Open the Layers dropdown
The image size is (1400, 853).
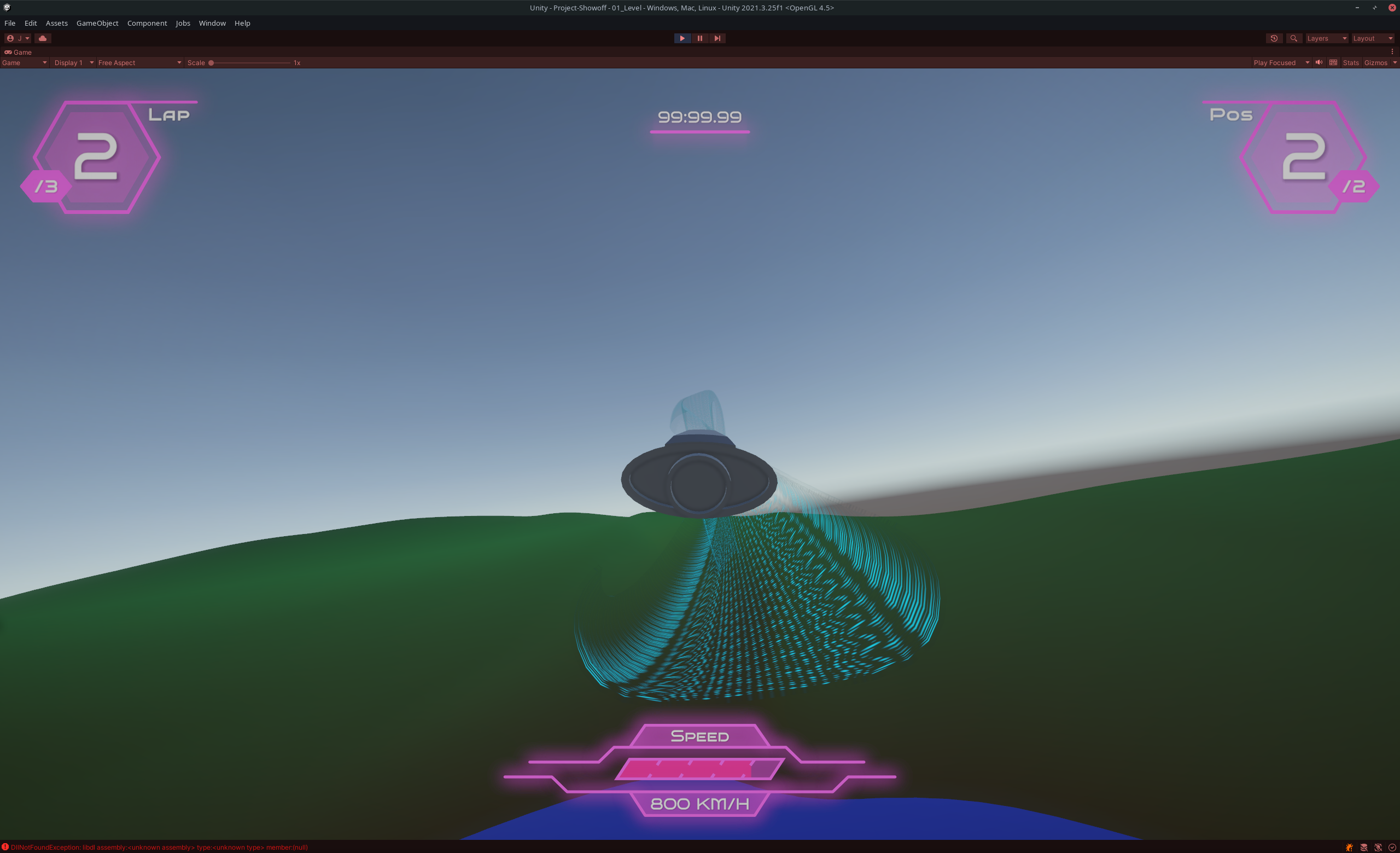coord(1326,38)
